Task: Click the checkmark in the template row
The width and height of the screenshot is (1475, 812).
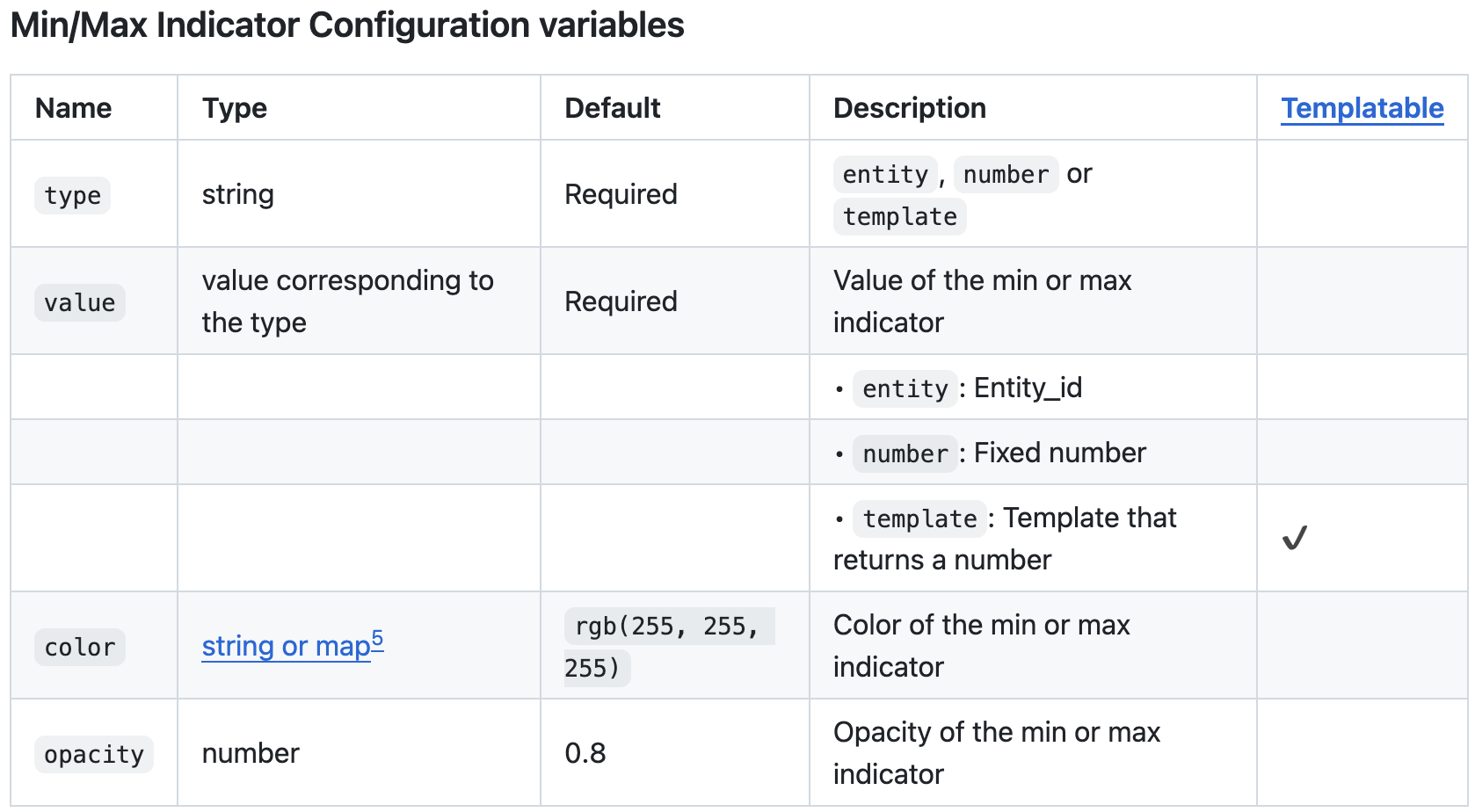Action: (x=1294, y=538)
